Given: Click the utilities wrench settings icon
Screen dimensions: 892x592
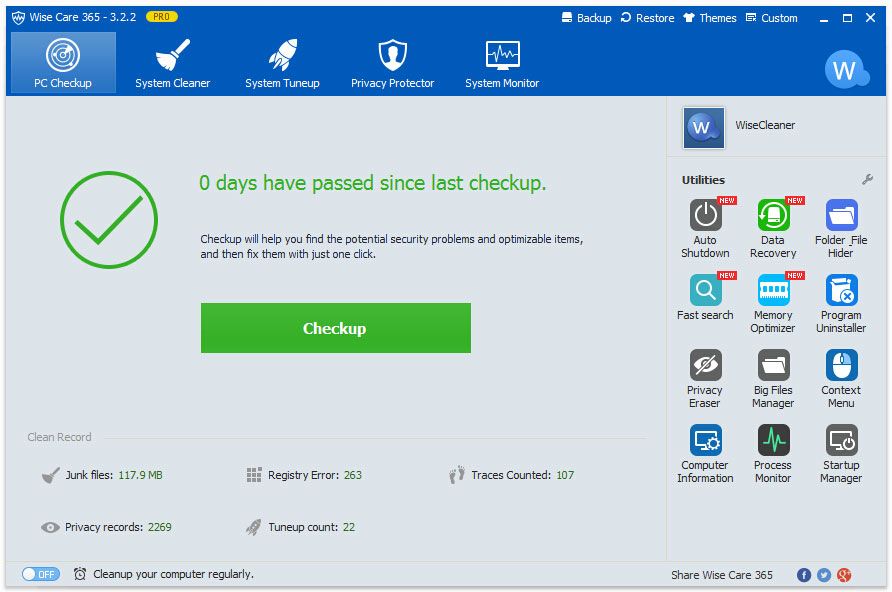Looking at the screenshot, I should [867, 180].
